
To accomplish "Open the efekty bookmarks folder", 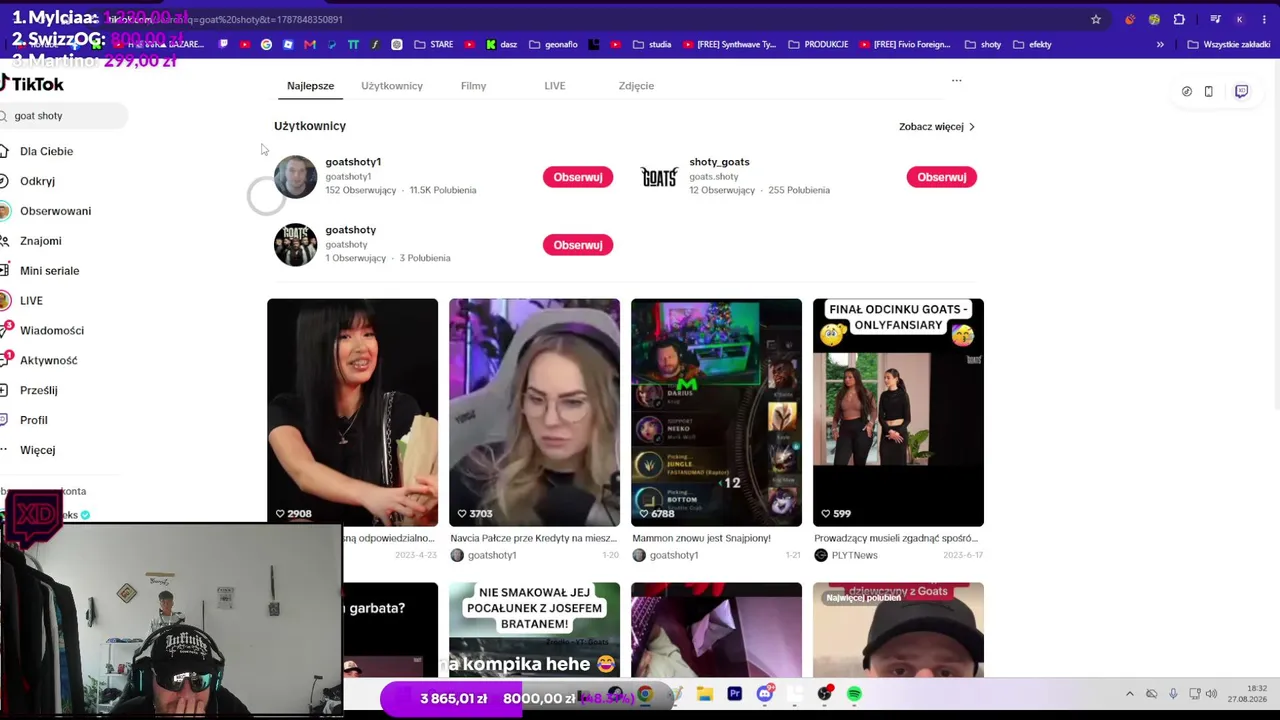I will click(x=1032, y=44).
